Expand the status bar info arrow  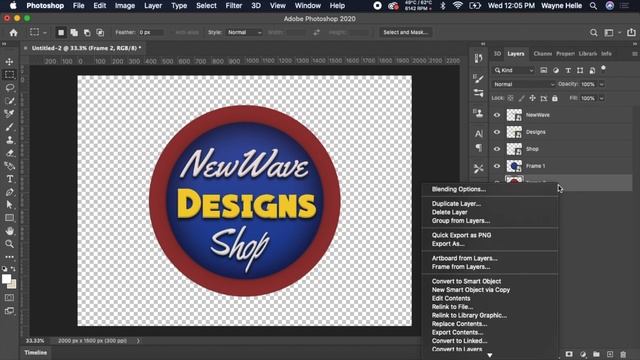(x=138, y=341)
